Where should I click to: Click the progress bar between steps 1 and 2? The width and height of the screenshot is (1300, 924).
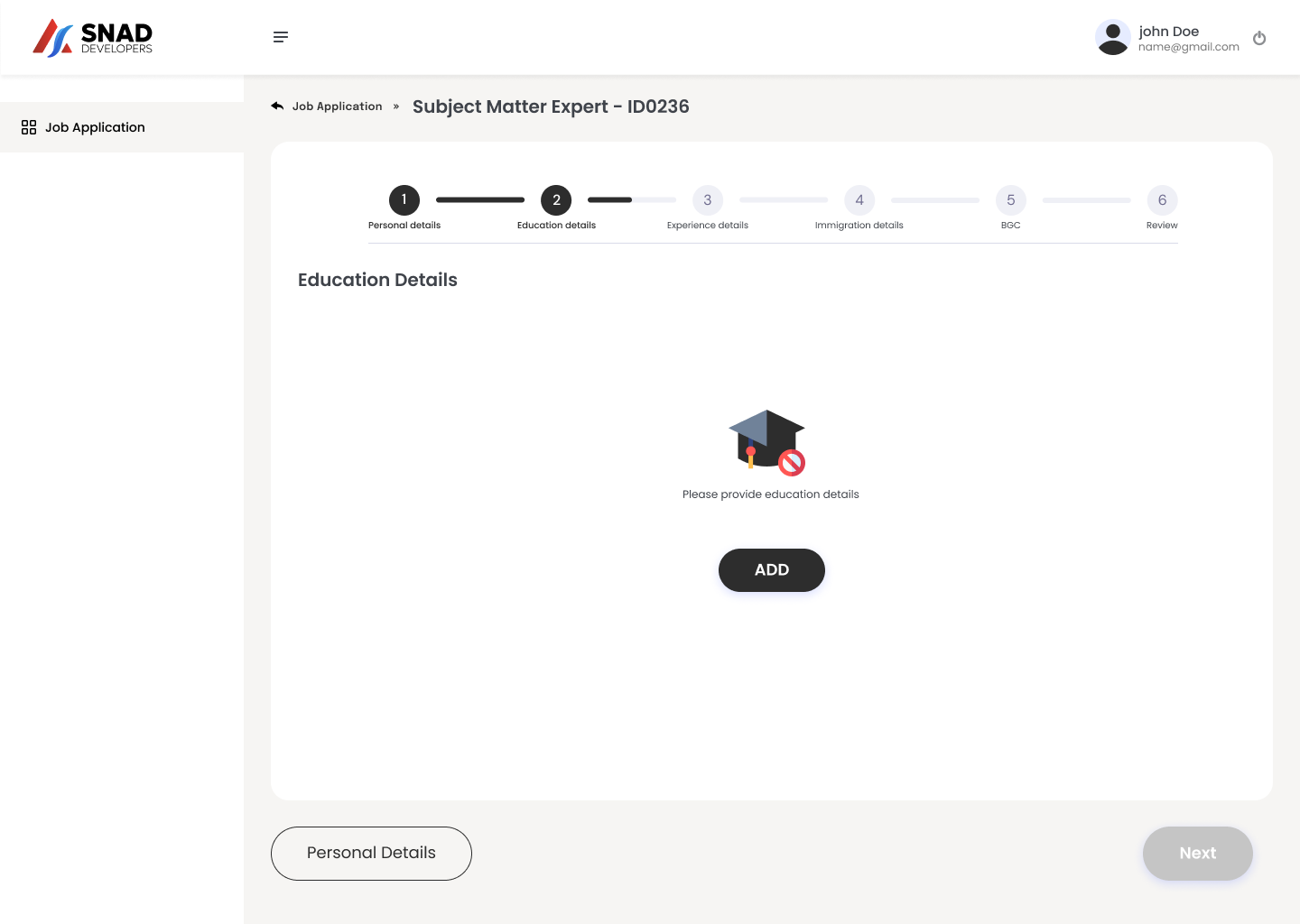pos(480,199)
